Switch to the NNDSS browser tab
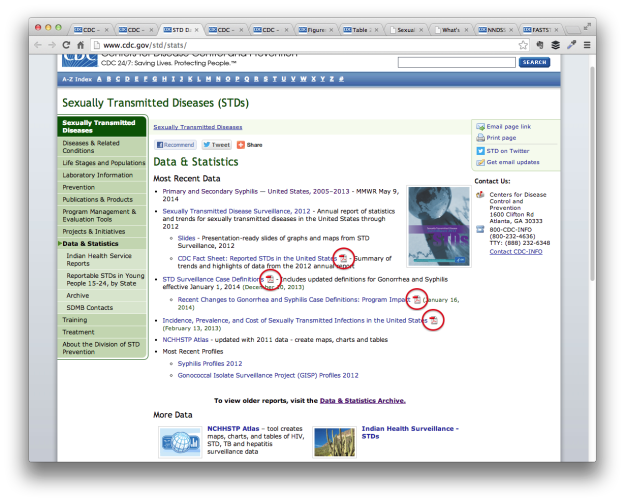Image resolution: width=625 pixels, height=502 pixels. (495, 30)
